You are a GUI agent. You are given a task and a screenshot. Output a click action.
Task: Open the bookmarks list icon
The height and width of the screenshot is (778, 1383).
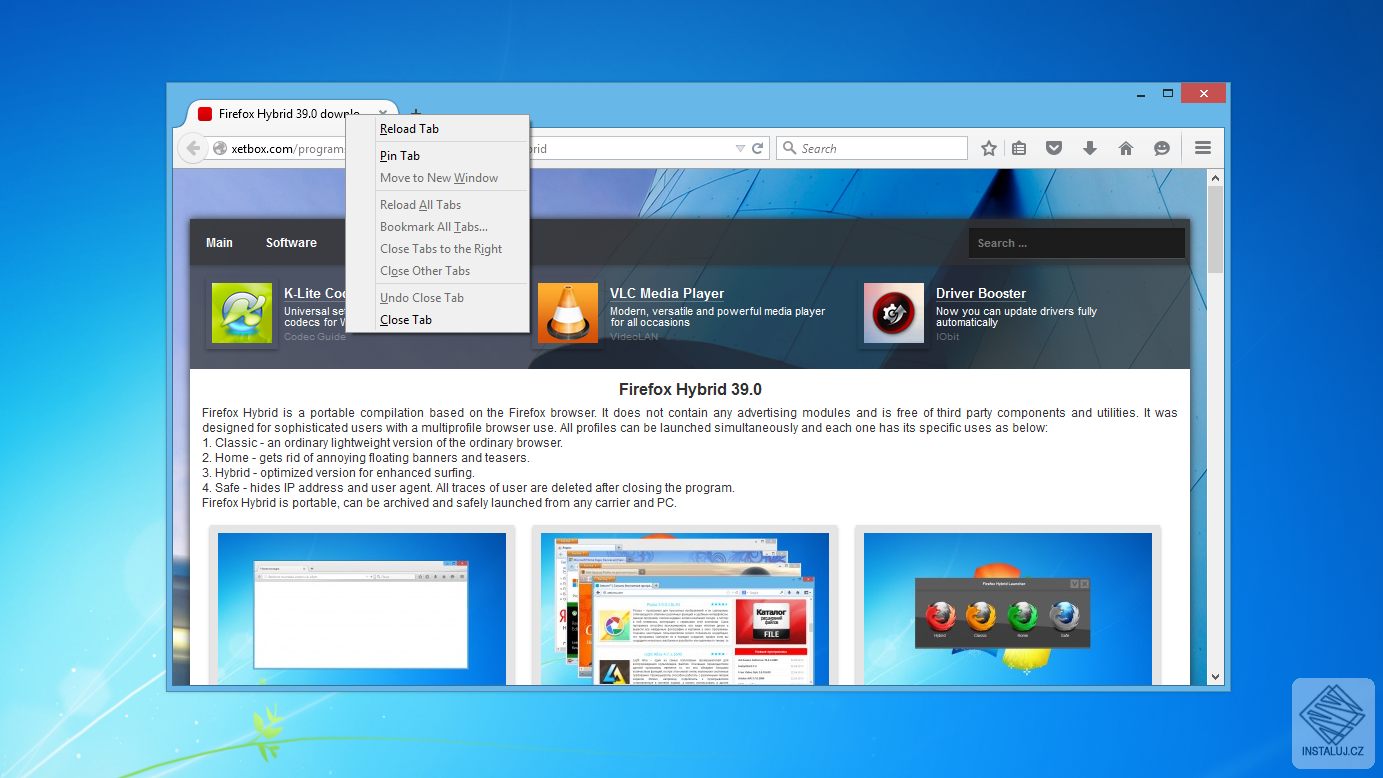pyautogui.click(x=1019, y=148)
